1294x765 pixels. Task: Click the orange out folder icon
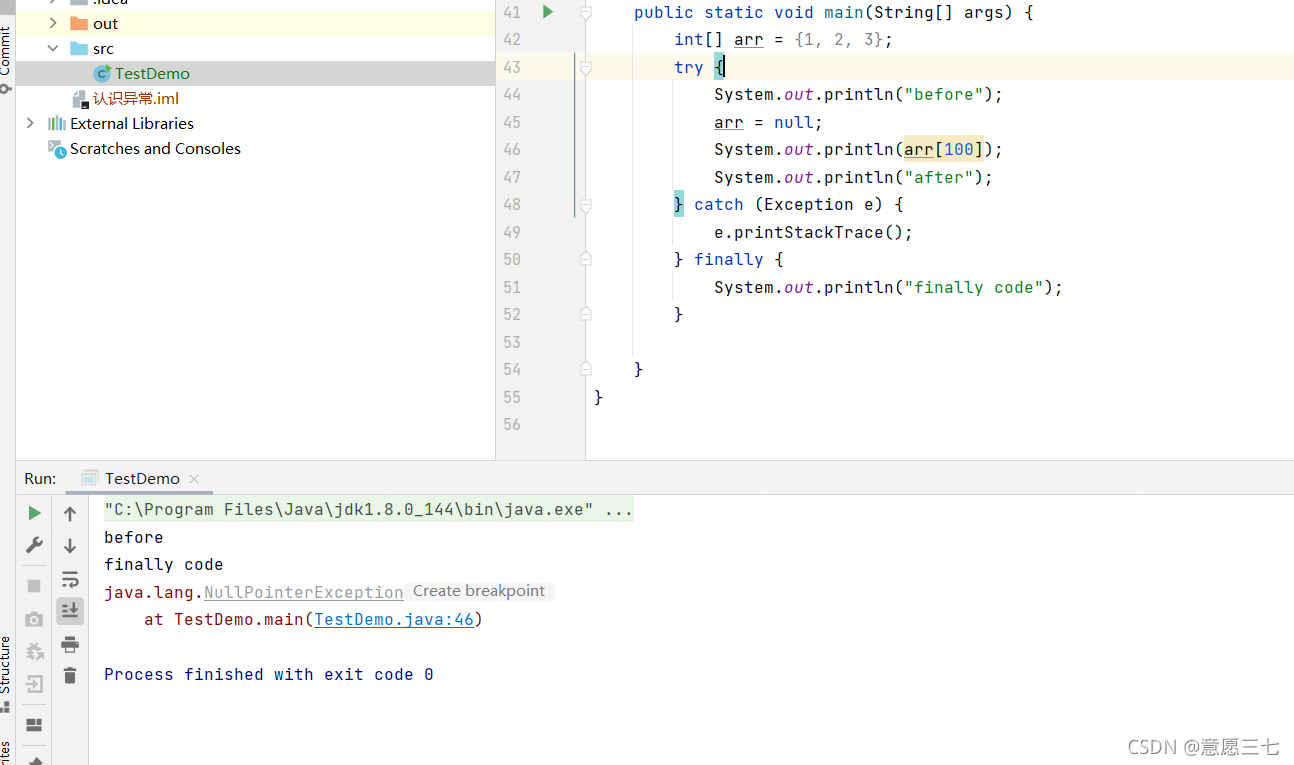[79, 23]
